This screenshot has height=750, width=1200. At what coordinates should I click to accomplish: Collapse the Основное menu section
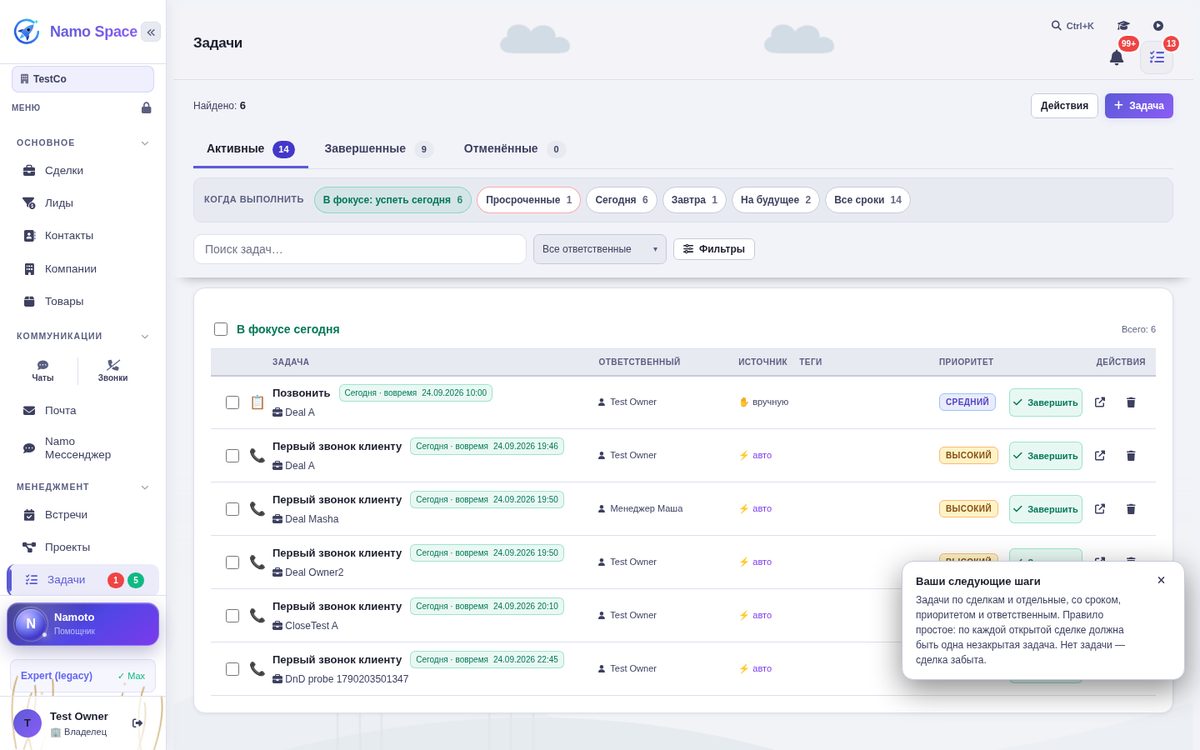point(144,143)
